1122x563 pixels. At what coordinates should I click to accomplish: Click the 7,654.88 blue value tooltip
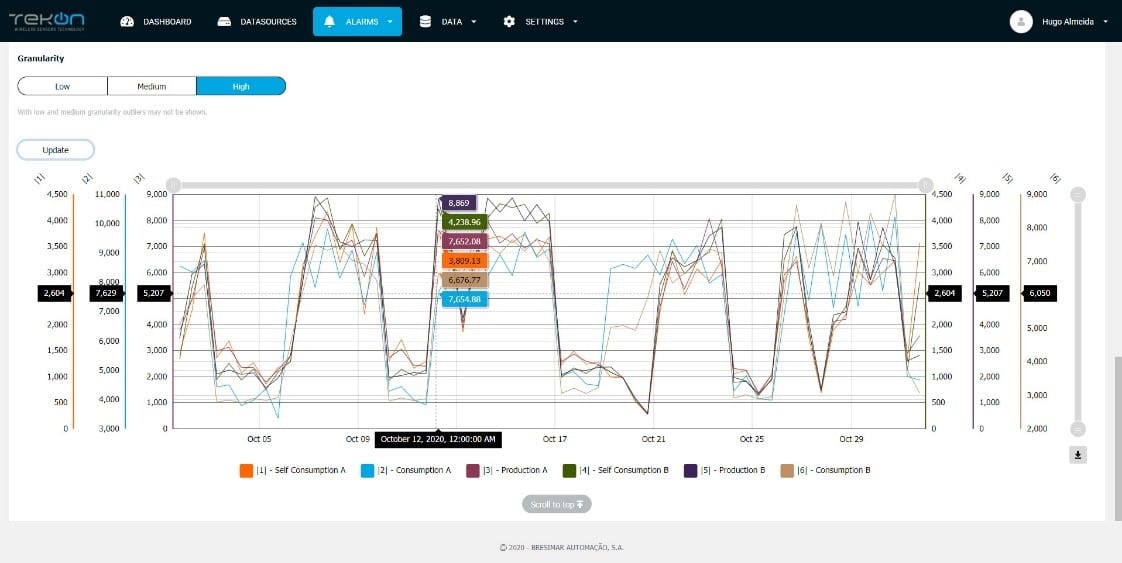click(x=464, y=299)
